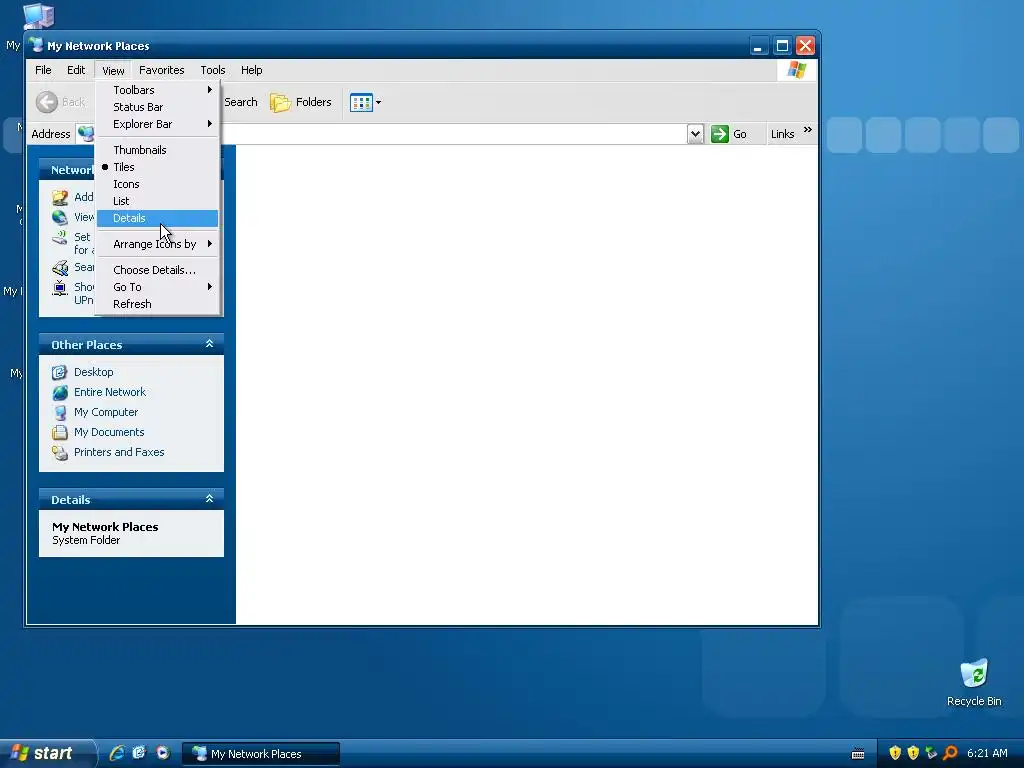Click the Search toolbar button
1024x768 pixels.
pos(240,102)
